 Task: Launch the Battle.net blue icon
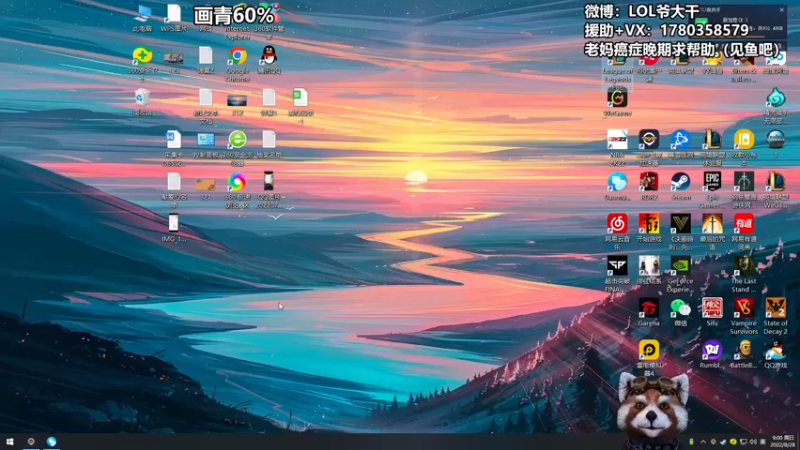[681, 139]
